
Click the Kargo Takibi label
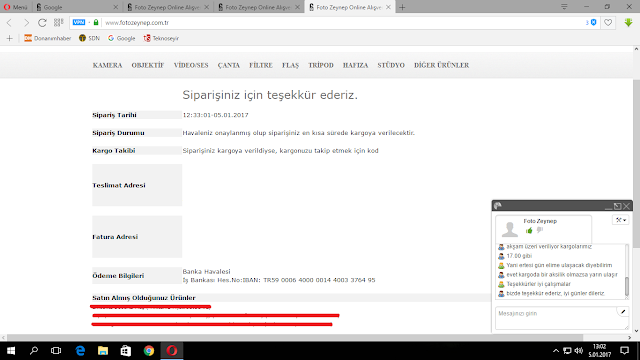[114, 151]
